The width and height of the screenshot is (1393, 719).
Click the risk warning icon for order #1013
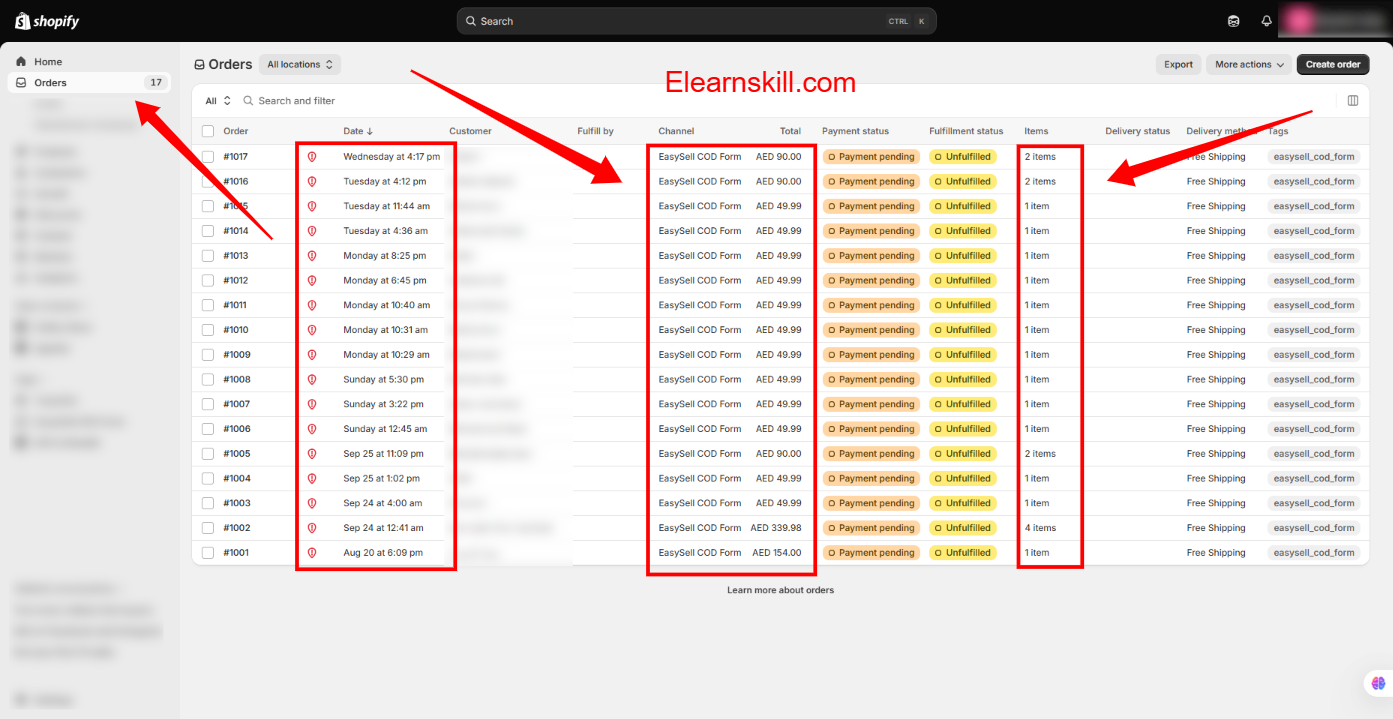(312, 256)
